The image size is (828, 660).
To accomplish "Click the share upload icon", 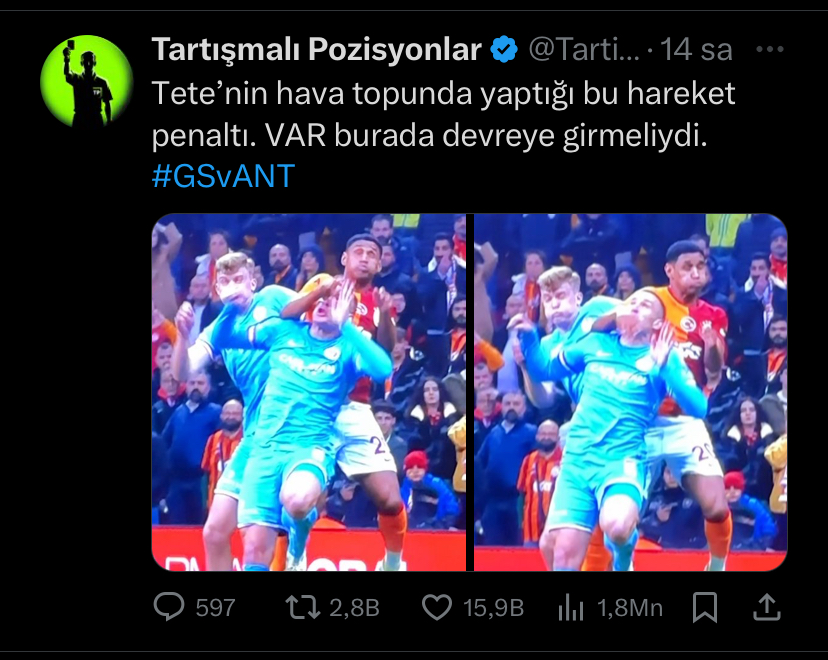I will (767, 607).
